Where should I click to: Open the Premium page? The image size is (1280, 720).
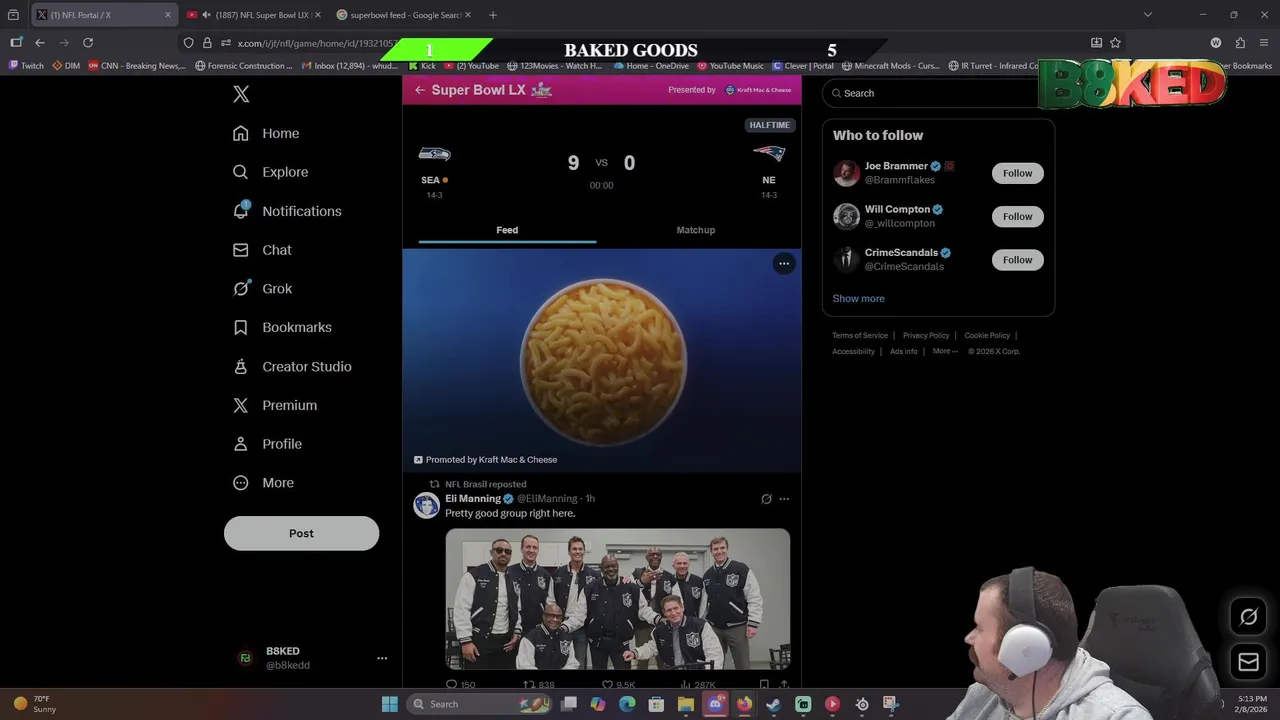[x=275, y=405]
